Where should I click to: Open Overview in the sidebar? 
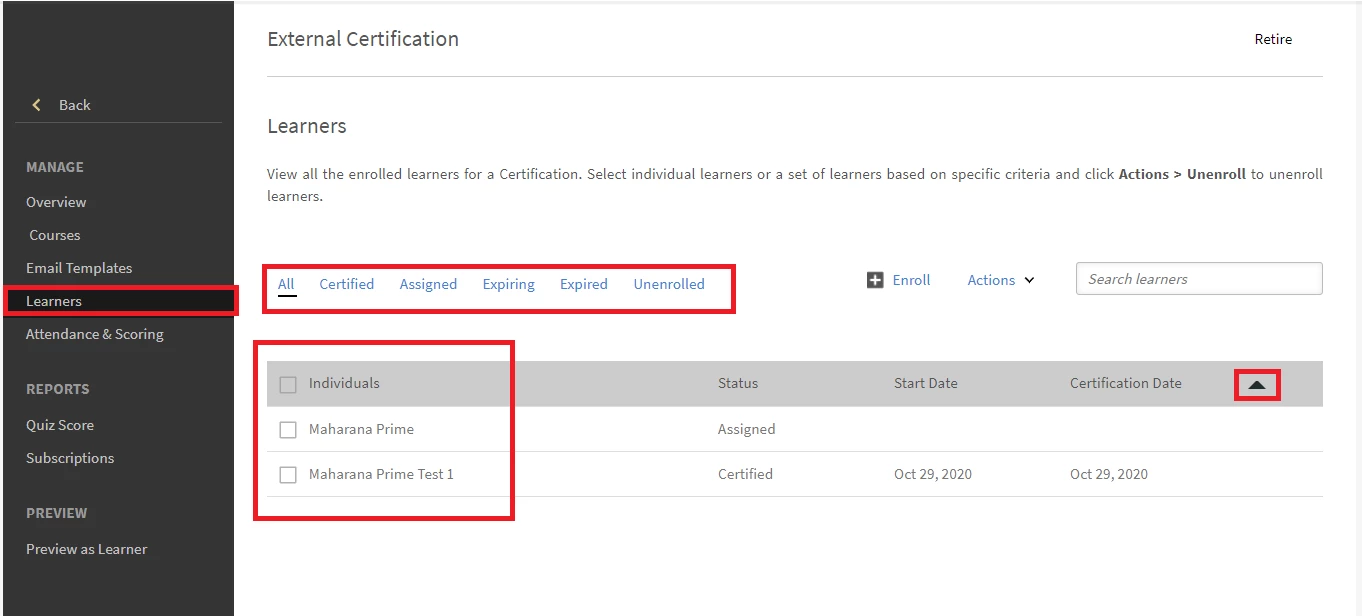click(56, 202)
